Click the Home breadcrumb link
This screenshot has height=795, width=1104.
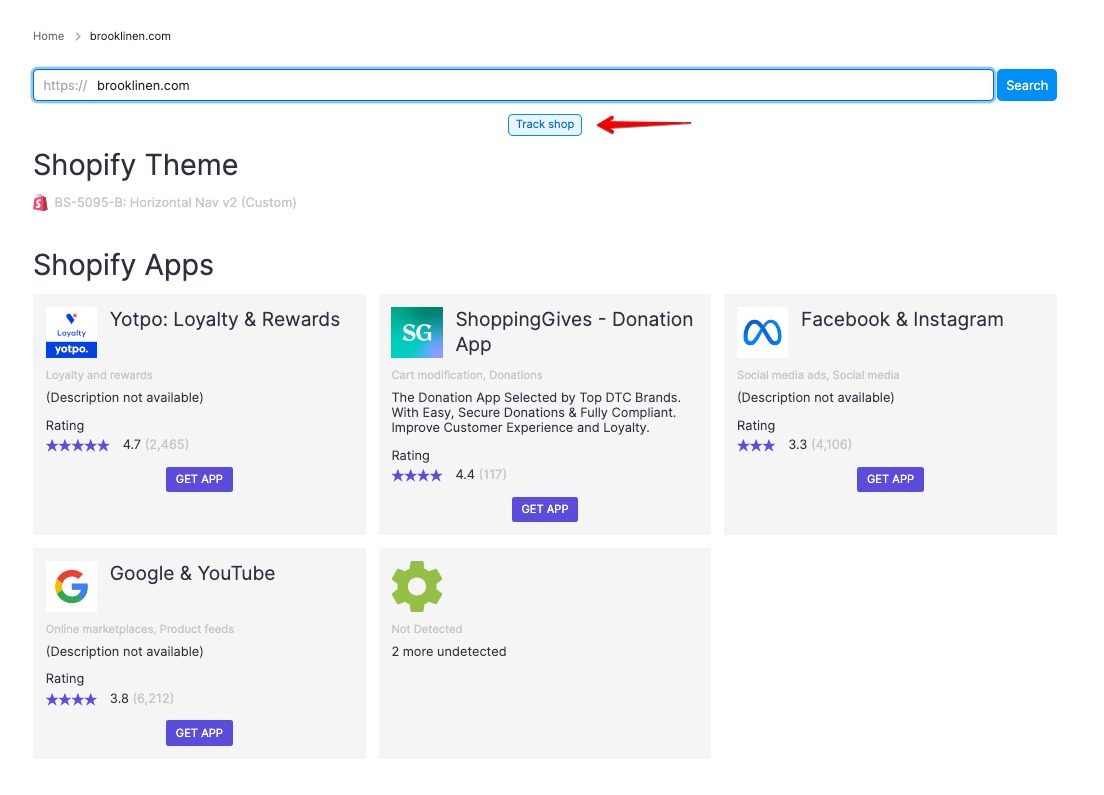(x=48, y=36)
